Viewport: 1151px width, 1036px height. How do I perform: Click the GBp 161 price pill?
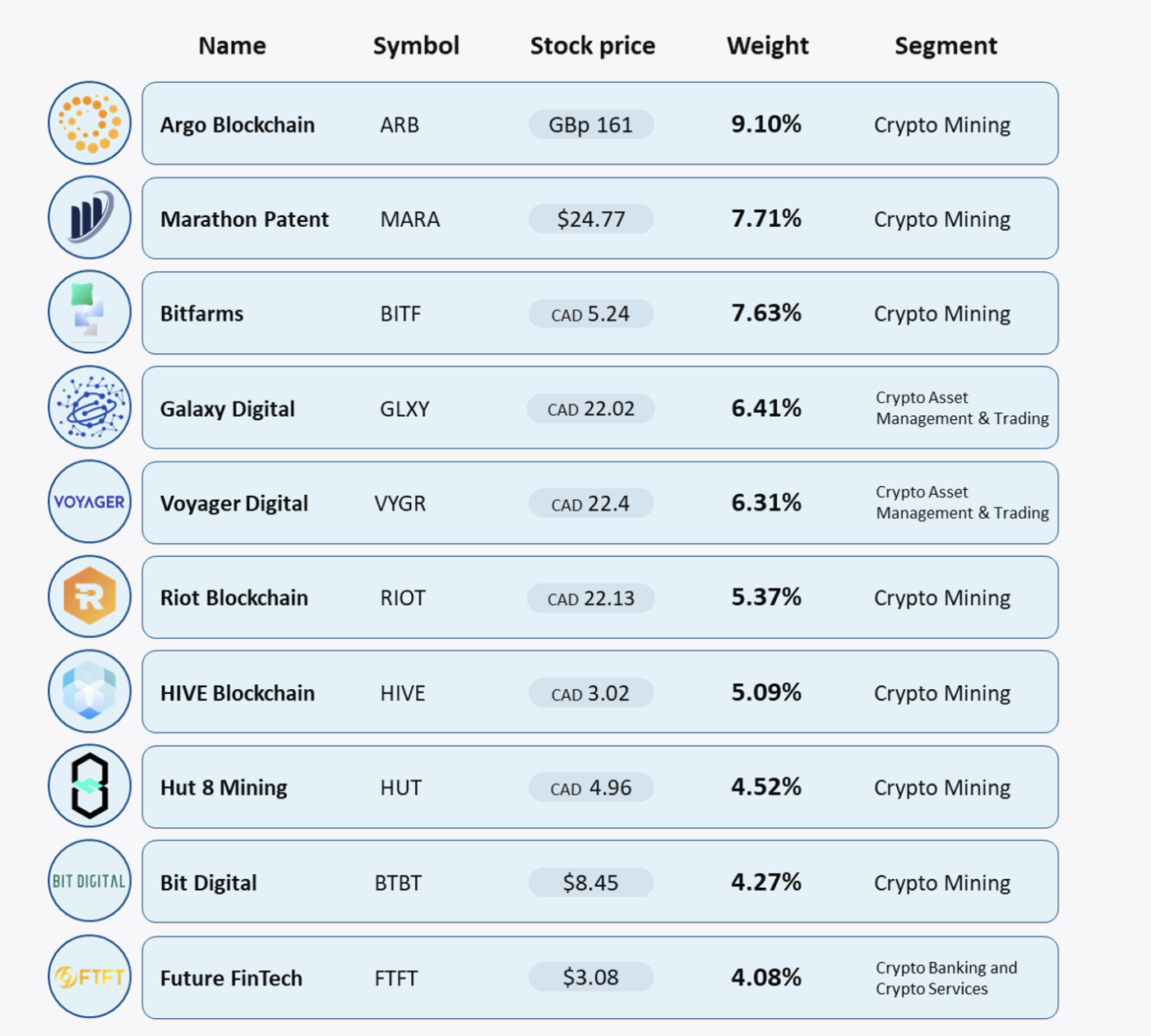(x=591, y=125)
